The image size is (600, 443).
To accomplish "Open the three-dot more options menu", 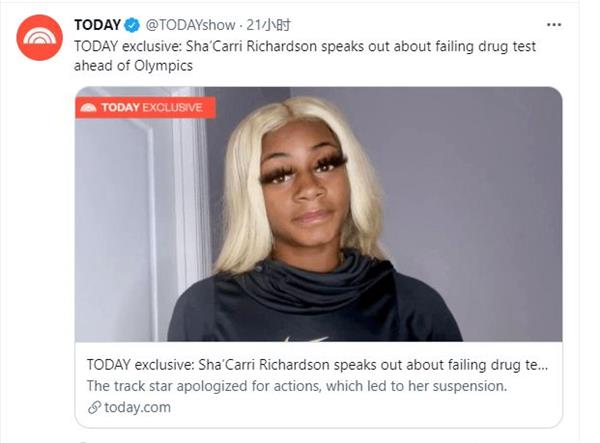I will [554, 25].
